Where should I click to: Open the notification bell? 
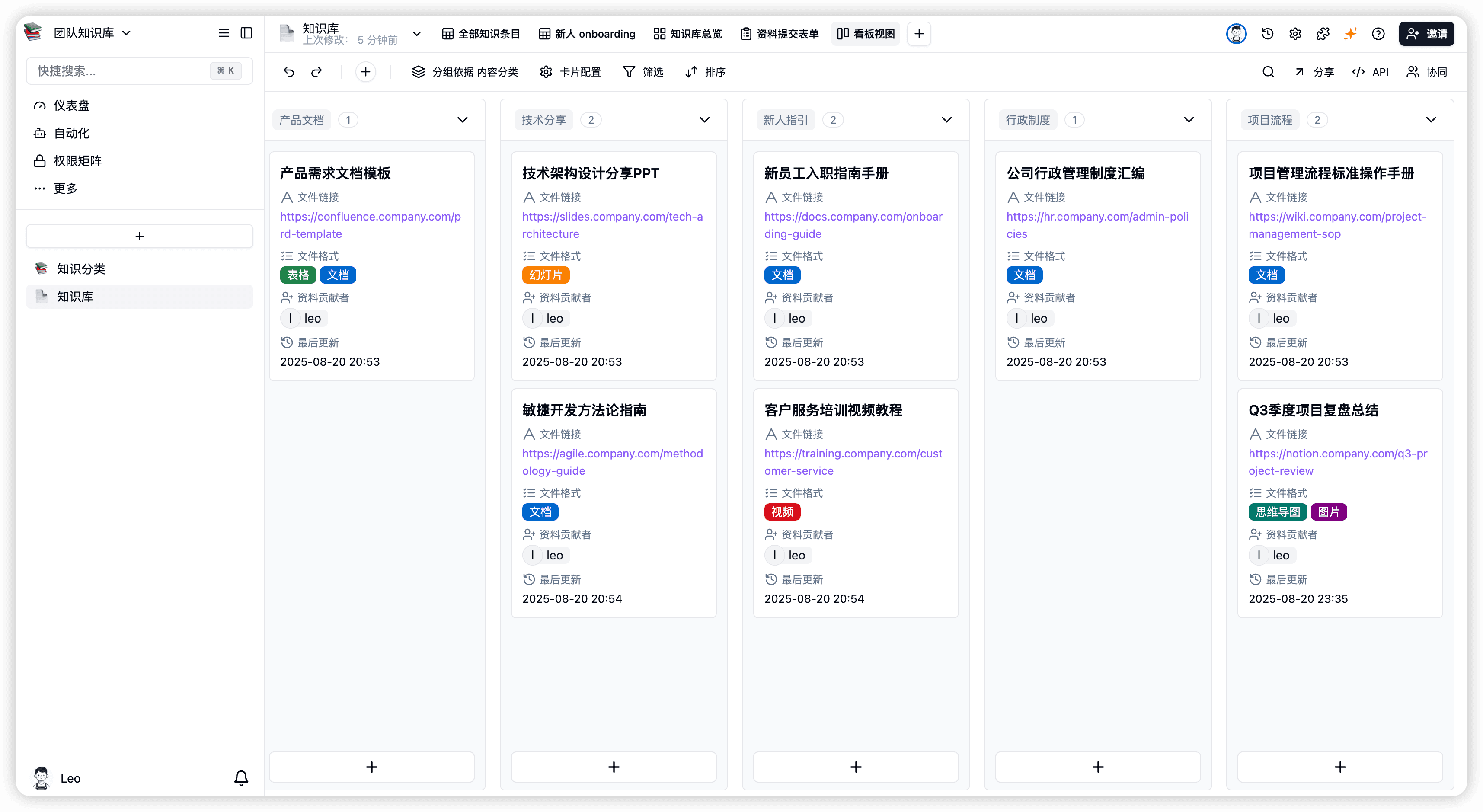[241, 778]
